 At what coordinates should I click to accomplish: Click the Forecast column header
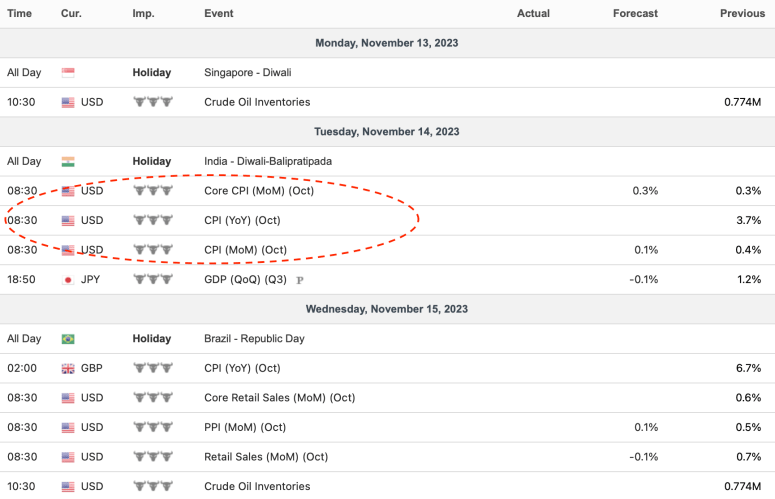point(635,13)
